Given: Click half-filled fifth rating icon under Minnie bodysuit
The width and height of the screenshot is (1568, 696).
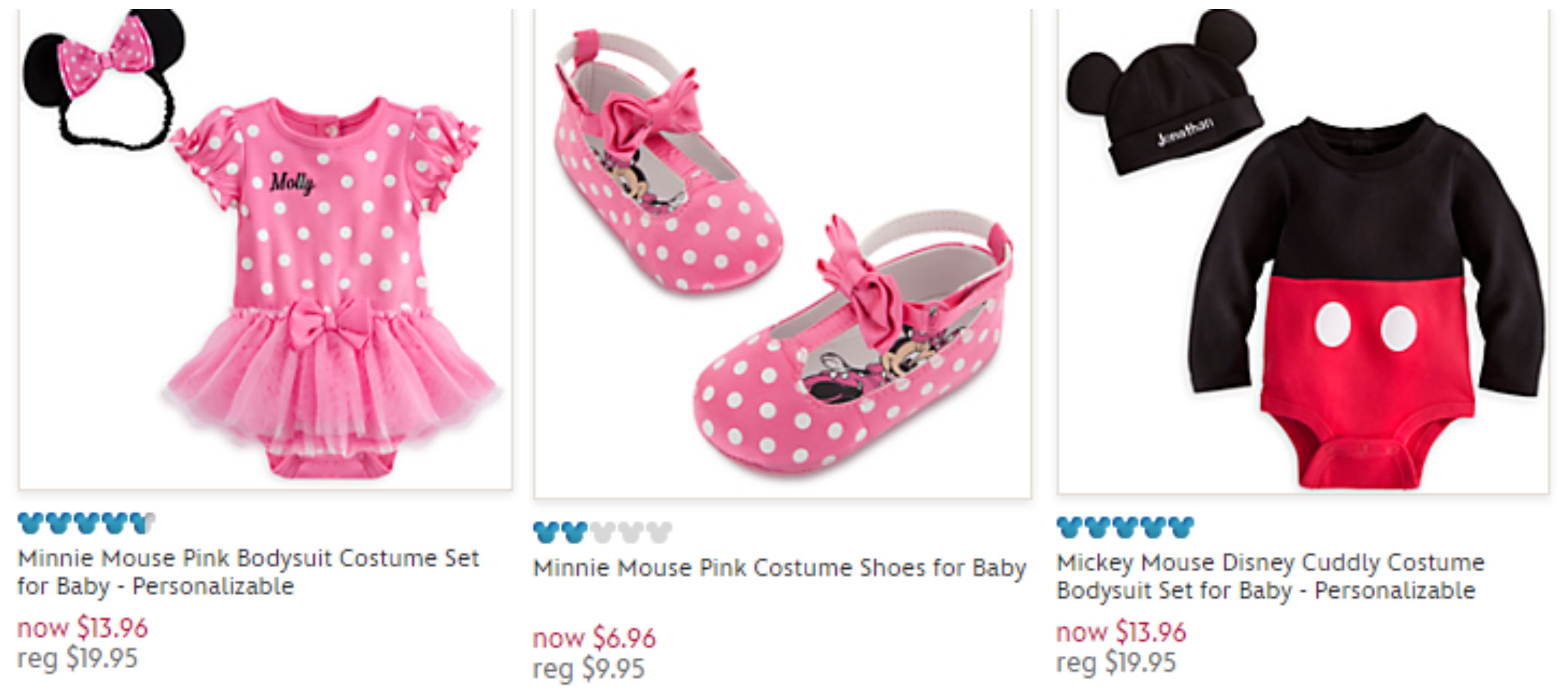Looking at the screenshot, I should pyautogui.click(x=143, y=523).
